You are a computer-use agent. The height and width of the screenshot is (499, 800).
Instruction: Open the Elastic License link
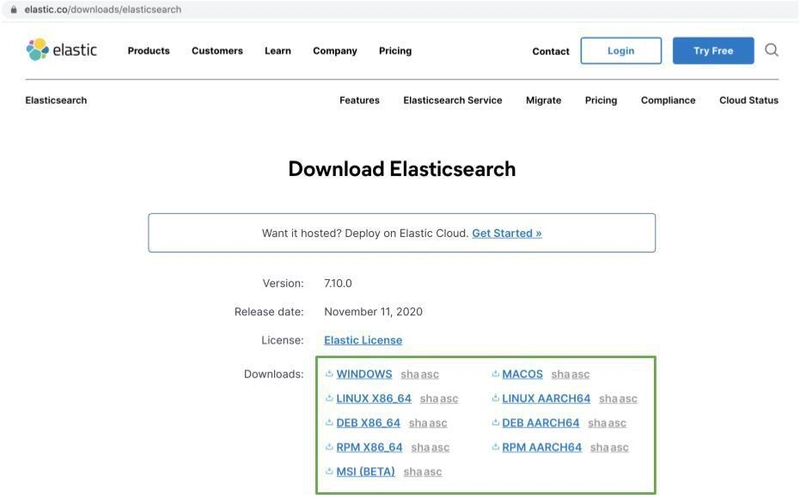[x=363, y=340]
